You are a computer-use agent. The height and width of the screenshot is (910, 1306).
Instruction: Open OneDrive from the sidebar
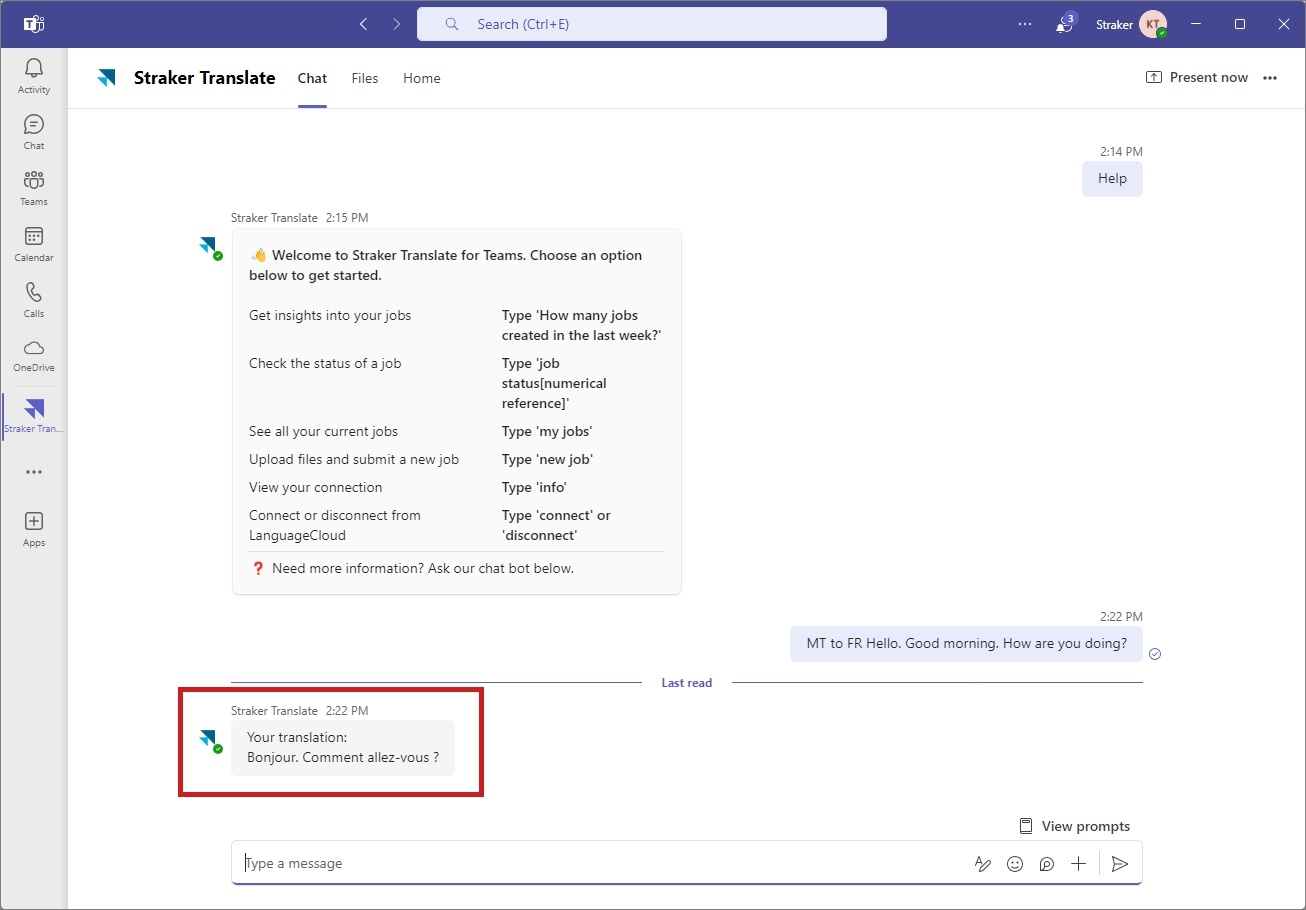click(34, 355)
